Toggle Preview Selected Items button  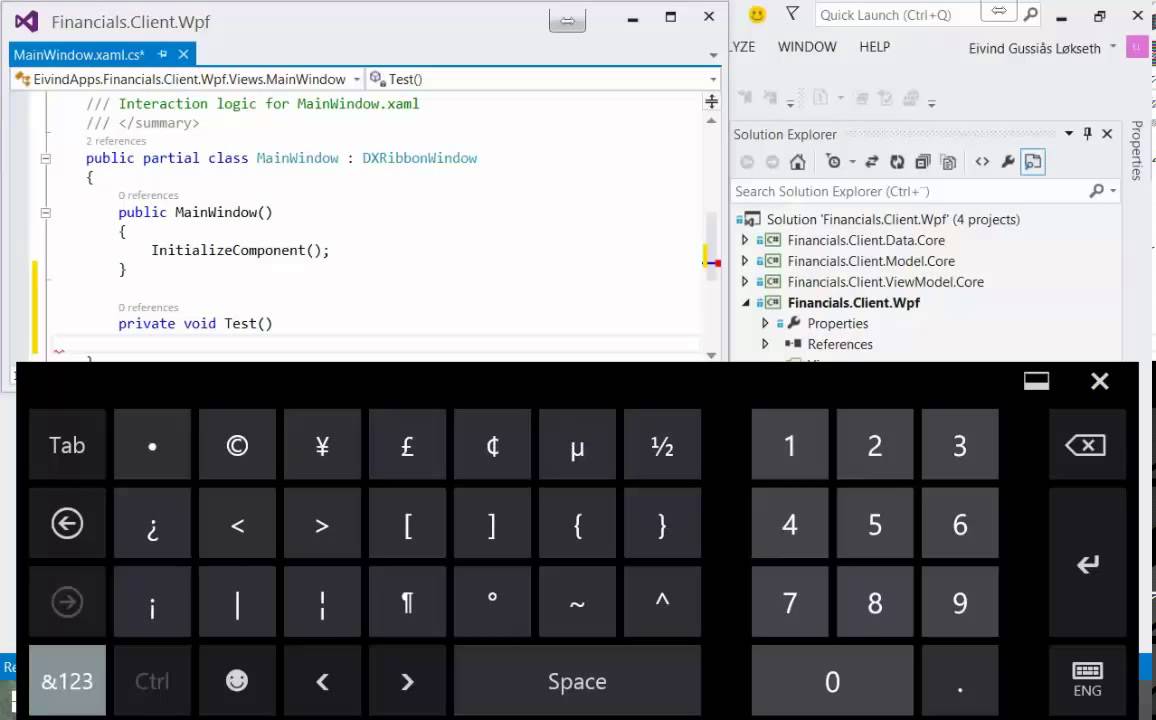[x=1033, y=162]
